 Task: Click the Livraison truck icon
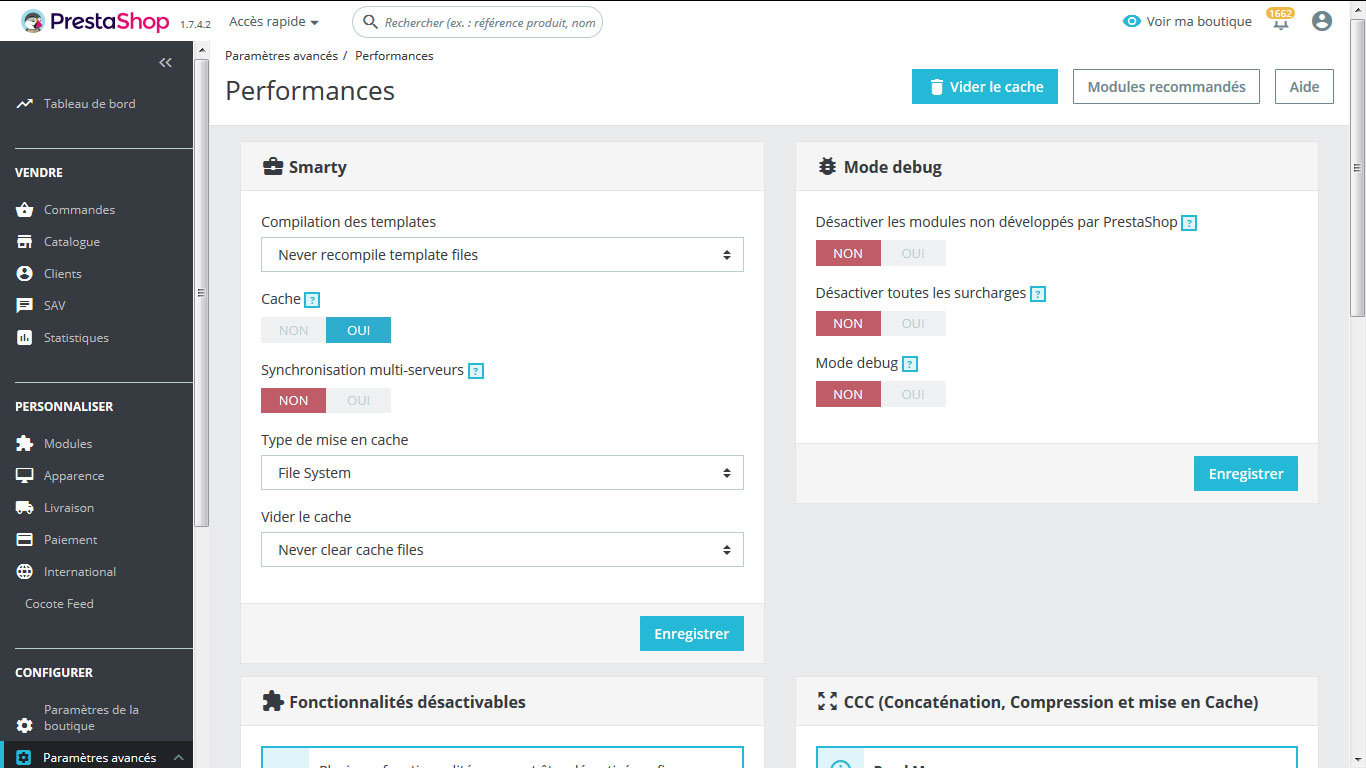(x=25, y=508)
